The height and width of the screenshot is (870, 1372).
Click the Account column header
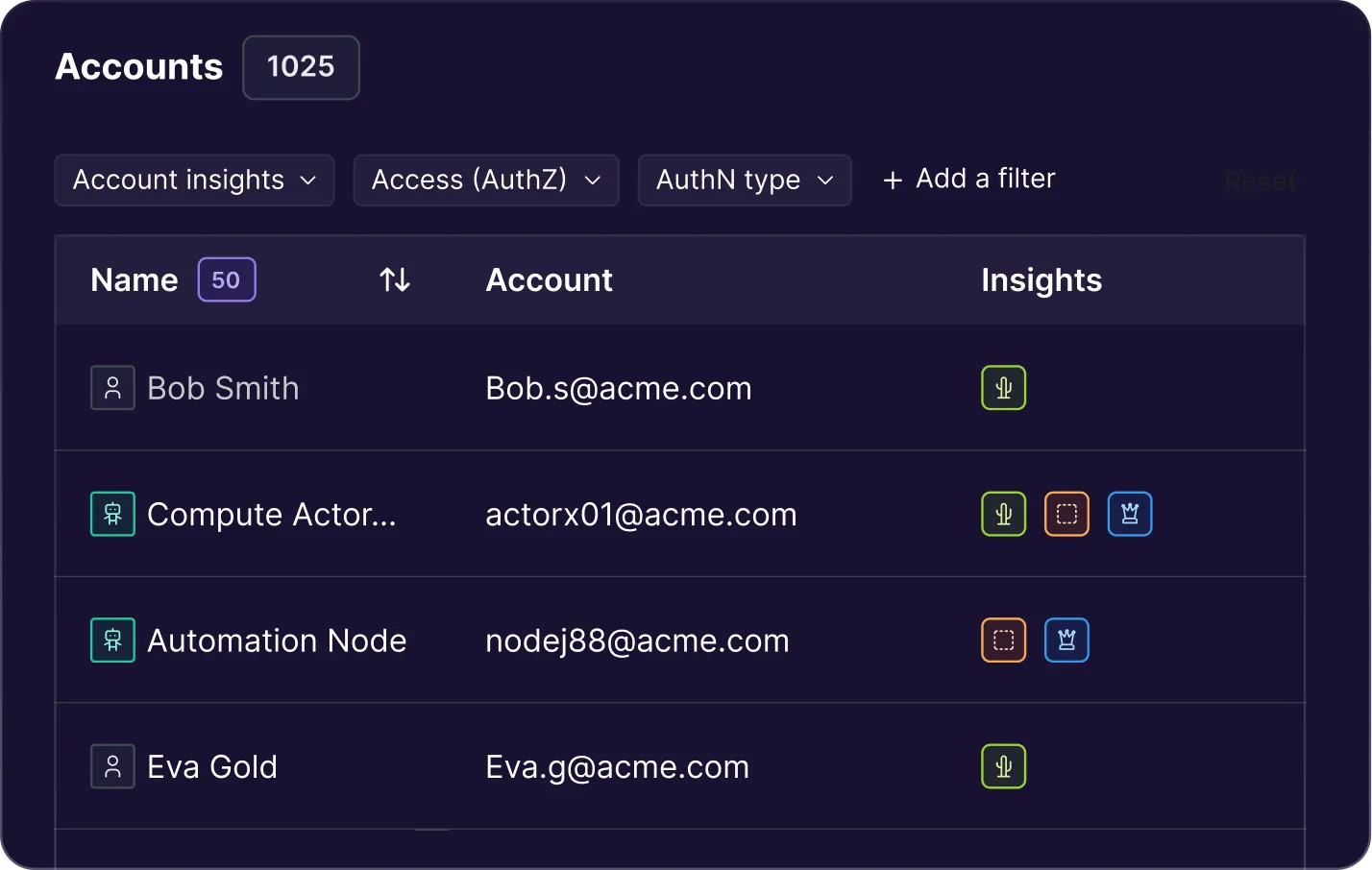549,279
